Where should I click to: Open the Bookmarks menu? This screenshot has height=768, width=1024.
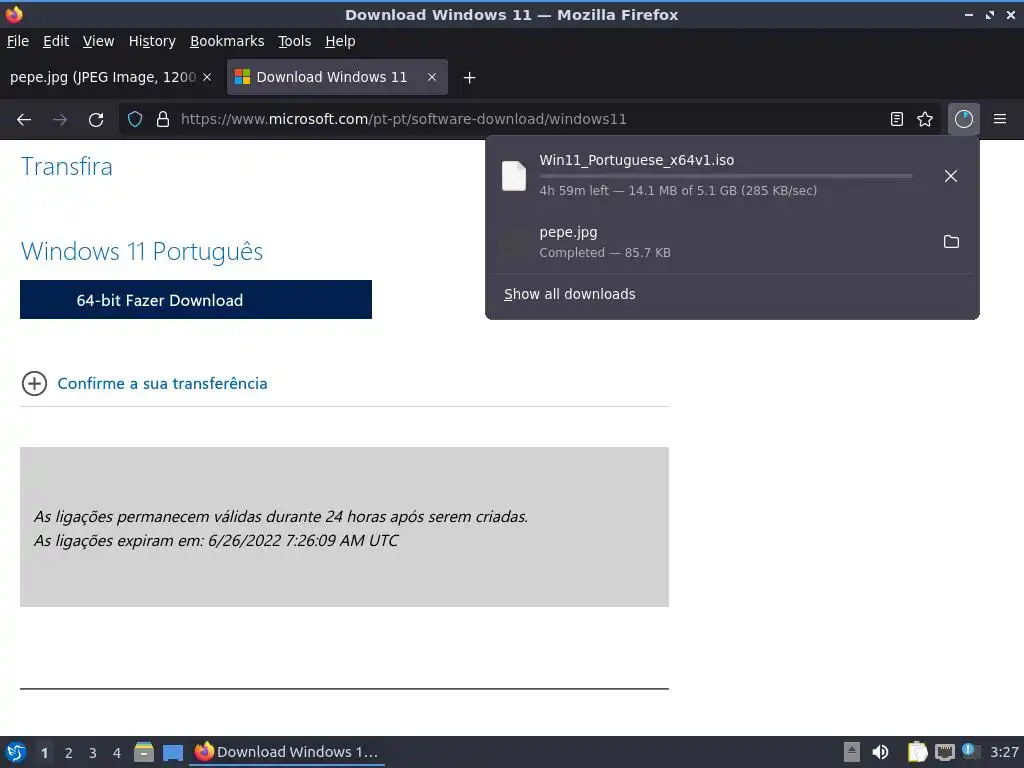(227, 41)
